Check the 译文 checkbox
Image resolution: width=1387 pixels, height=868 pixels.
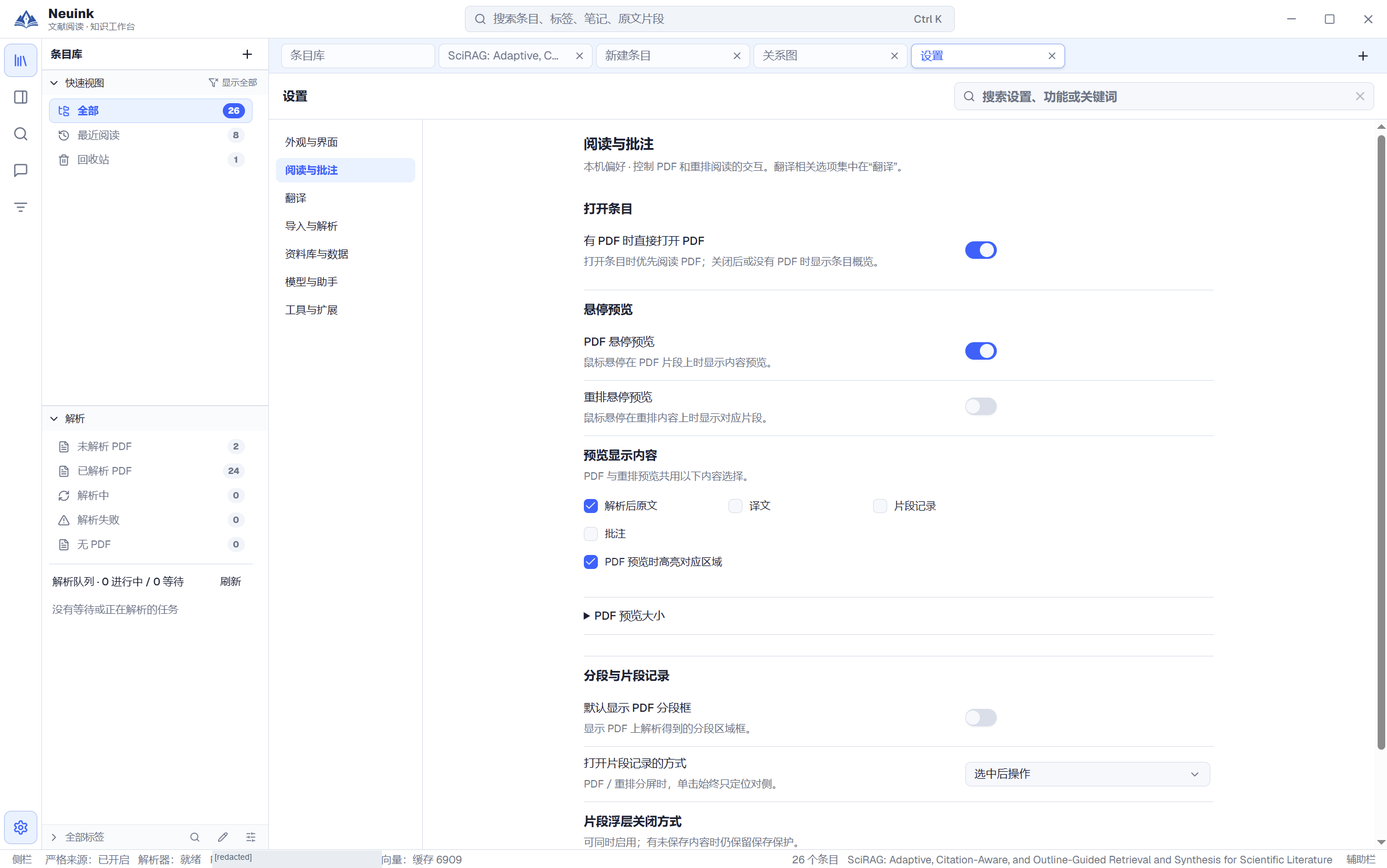click(x=735, y=506)
